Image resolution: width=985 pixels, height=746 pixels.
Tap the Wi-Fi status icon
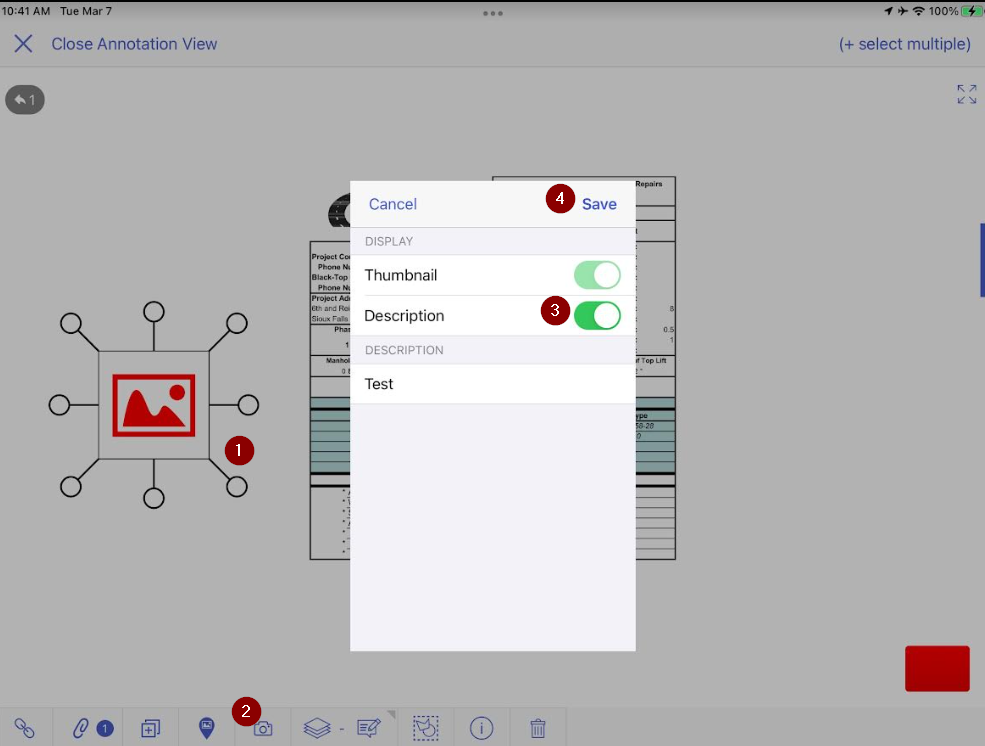[x=918, y=11]
